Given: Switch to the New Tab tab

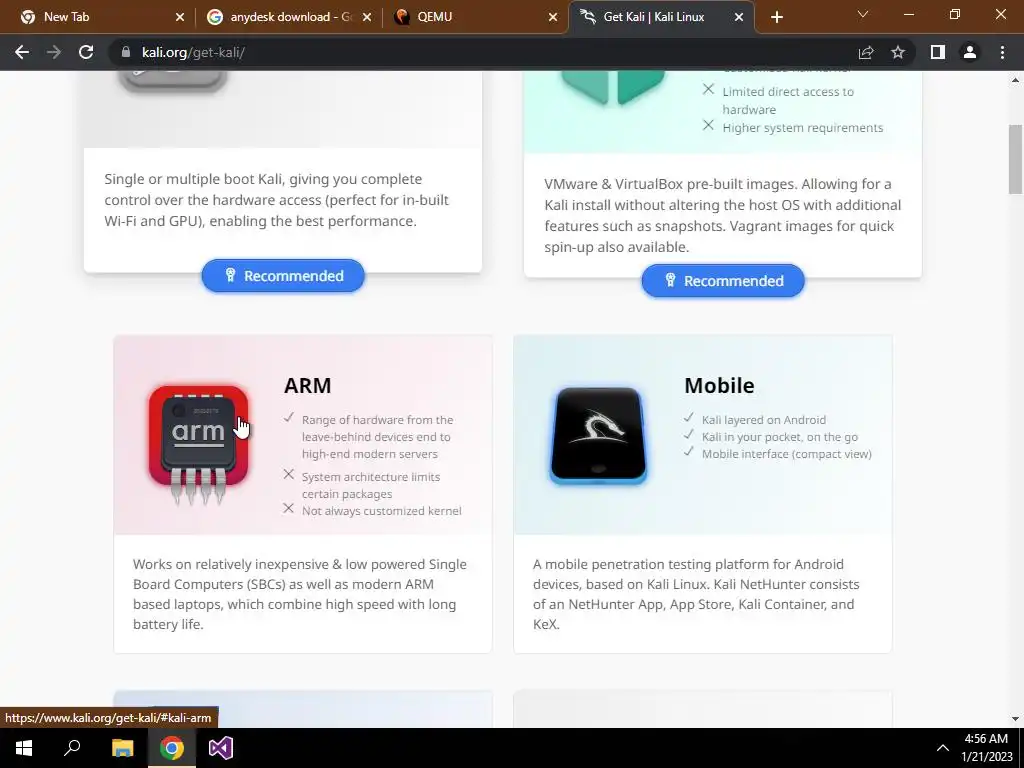Looking at the screenshot, I should tap(102, 17).
